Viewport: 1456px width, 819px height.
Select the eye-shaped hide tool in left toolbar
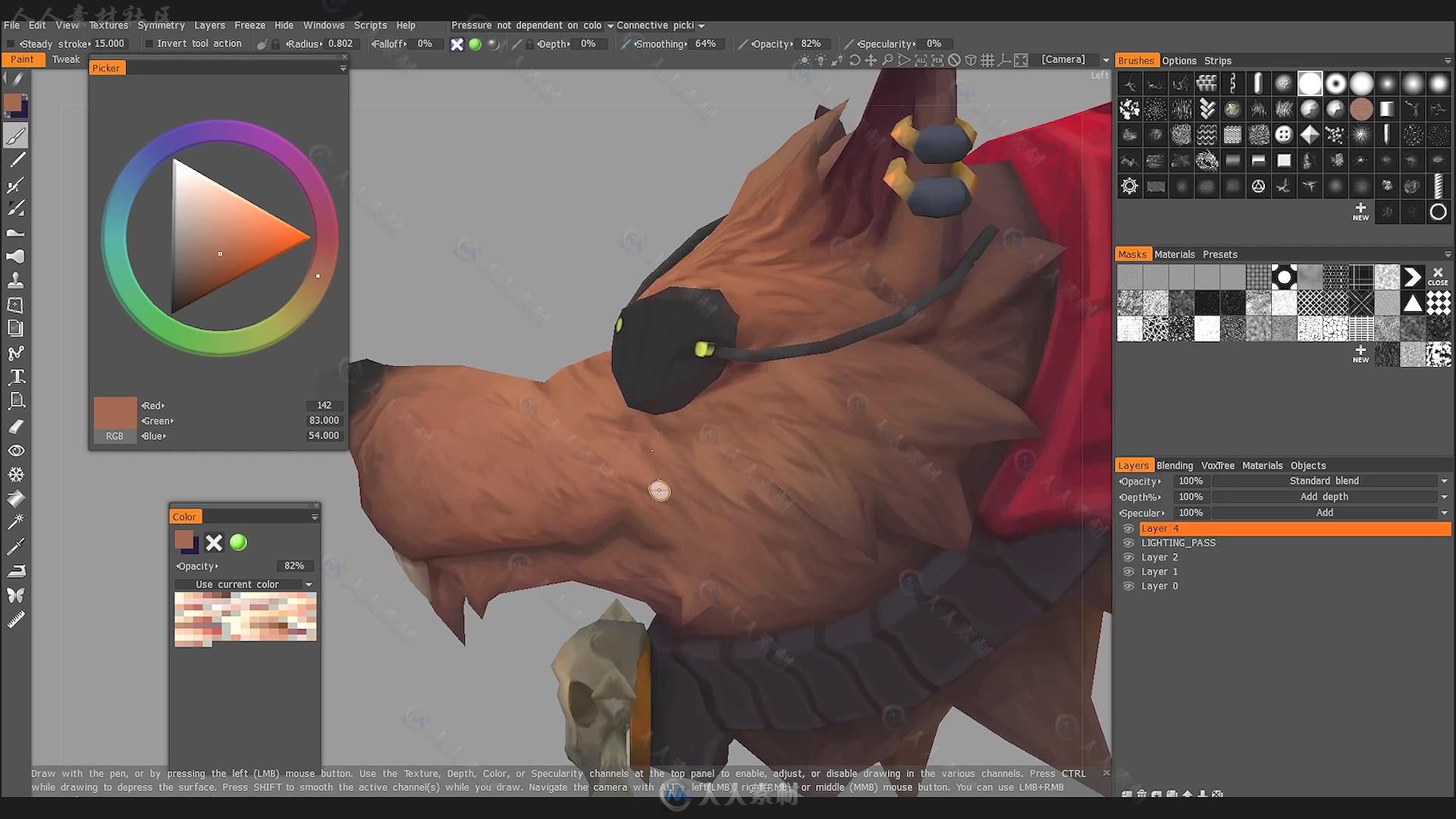point(16,450)
